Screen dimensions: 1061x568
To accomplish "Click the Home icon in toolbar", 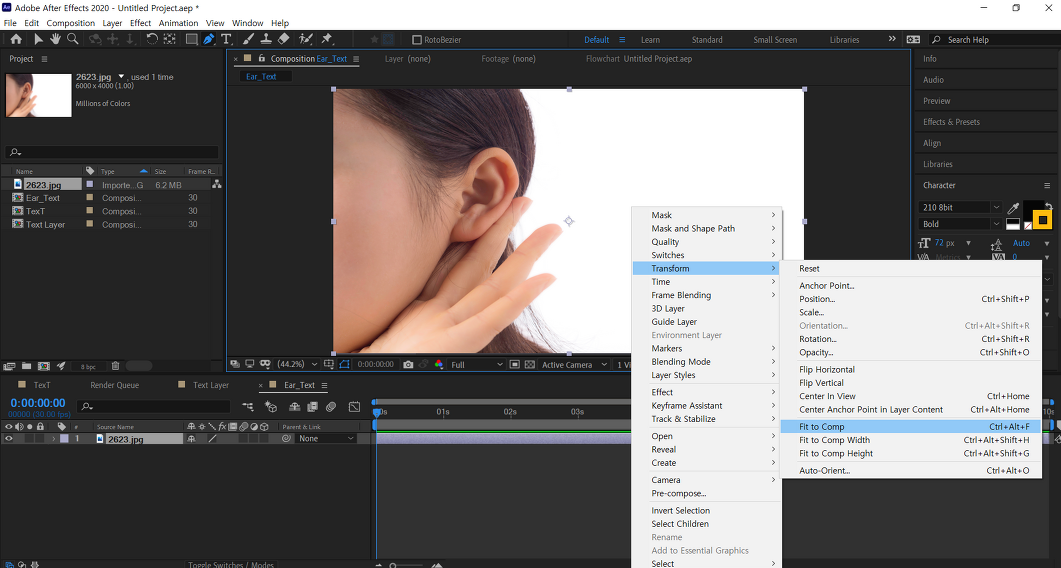I will click(16, 40).
